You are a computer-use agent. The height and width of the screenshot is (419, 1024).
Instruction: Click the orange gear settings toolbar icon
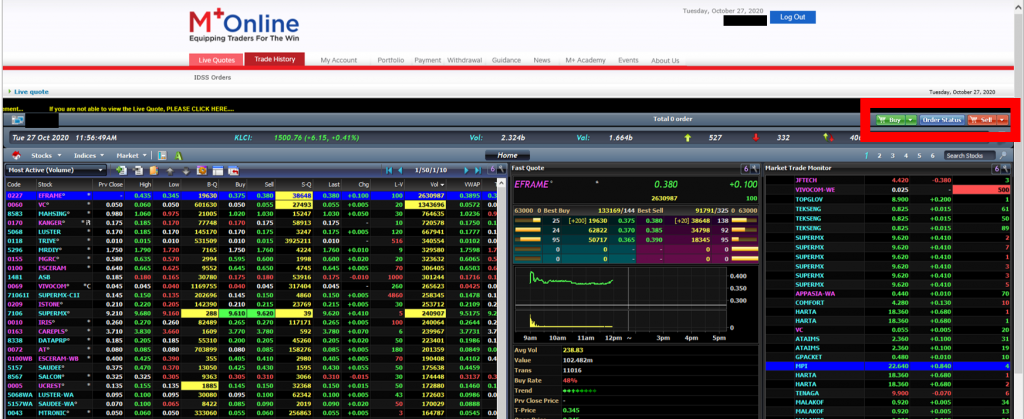pos(201,170)
